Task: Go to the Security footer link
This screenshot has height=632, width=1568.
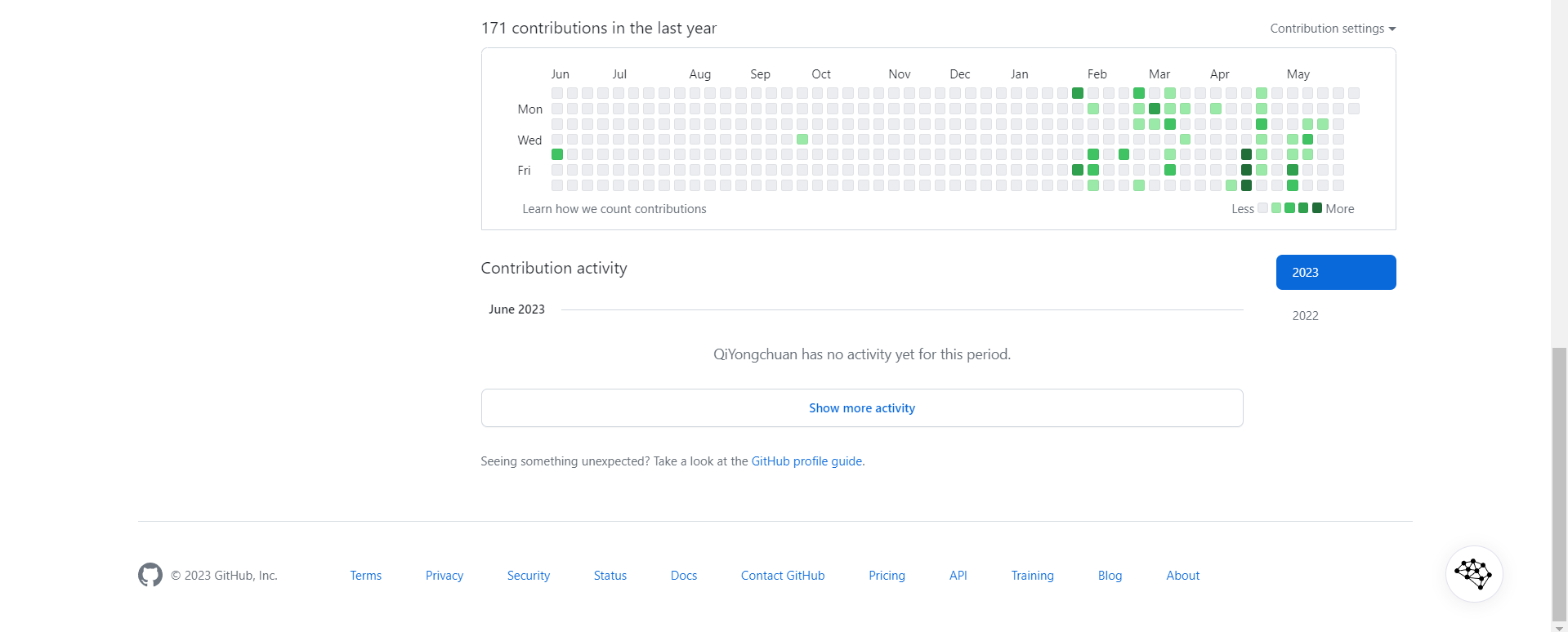Action: pyautogui.click(x=529, y=576)
